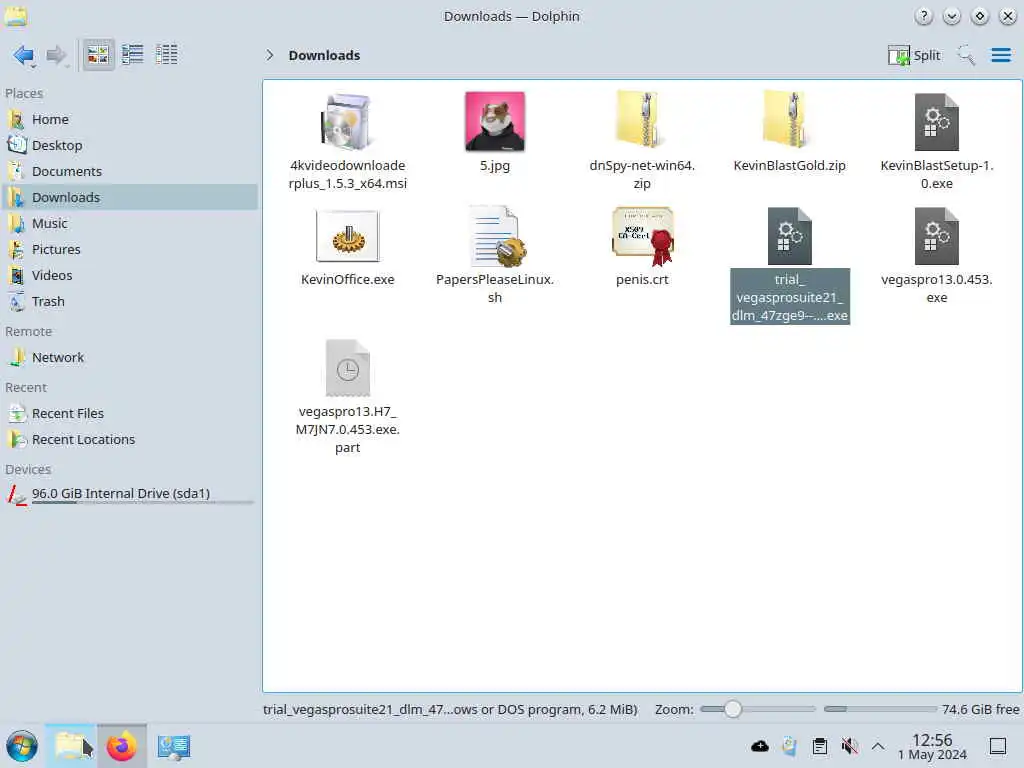Click the Downloads breadcrumb label
Screen dimensions: 1024x768
324,56
